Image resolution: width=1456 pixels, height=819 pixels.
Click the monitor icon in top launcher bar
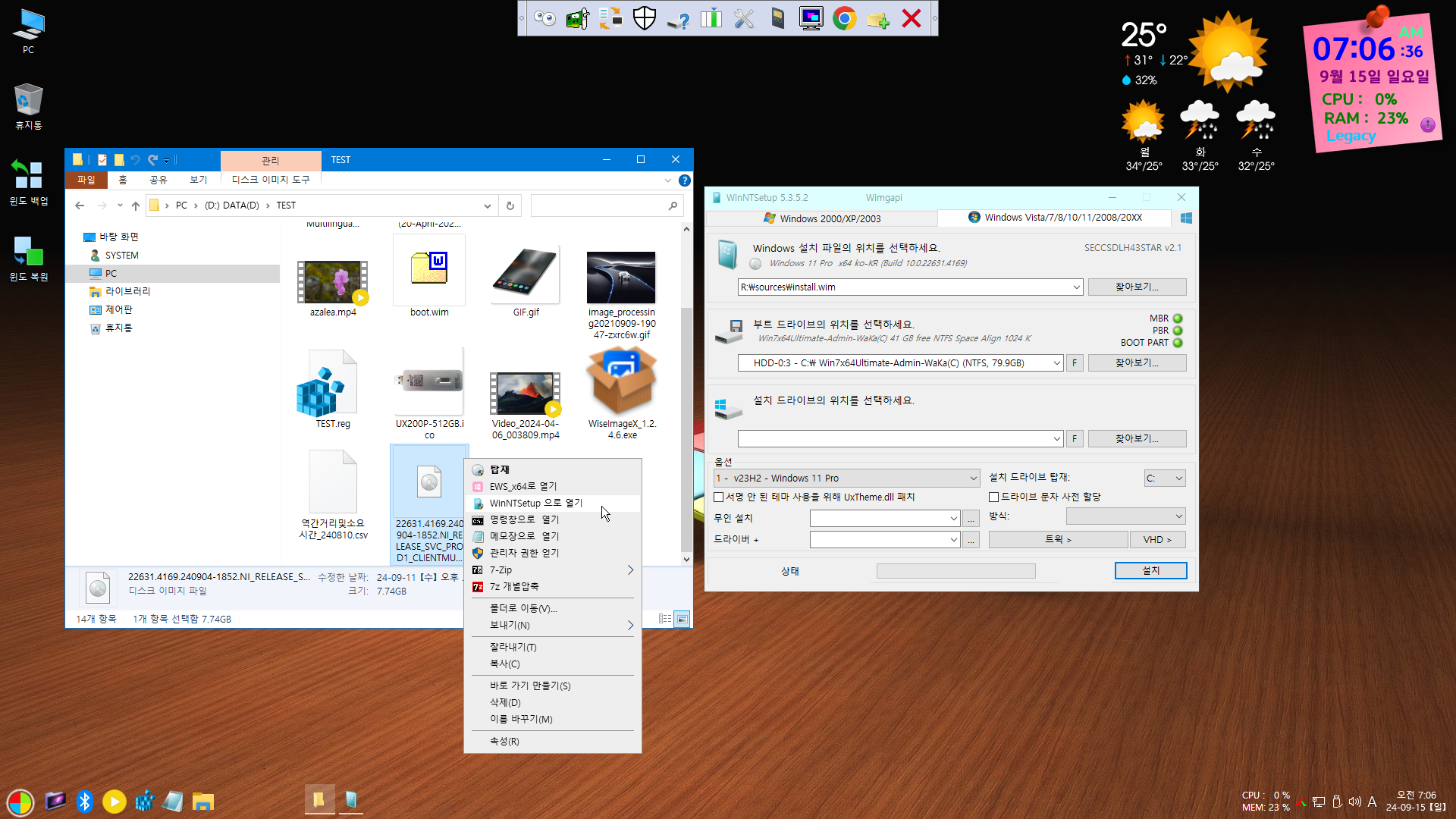point(811,18)
